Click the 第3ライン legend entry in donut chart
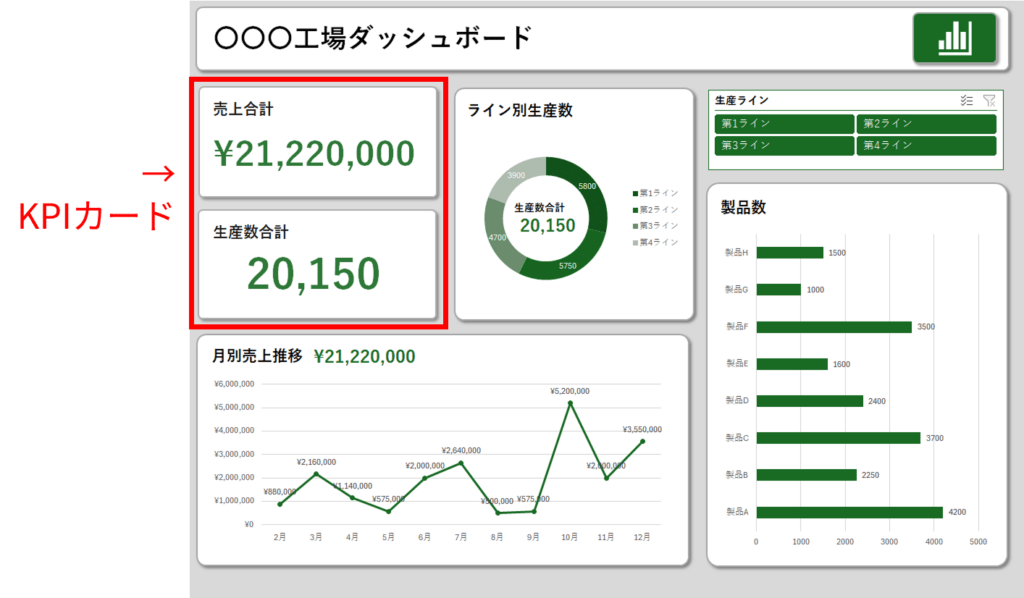Viewport: 1024px width, 598px height. 655,226
